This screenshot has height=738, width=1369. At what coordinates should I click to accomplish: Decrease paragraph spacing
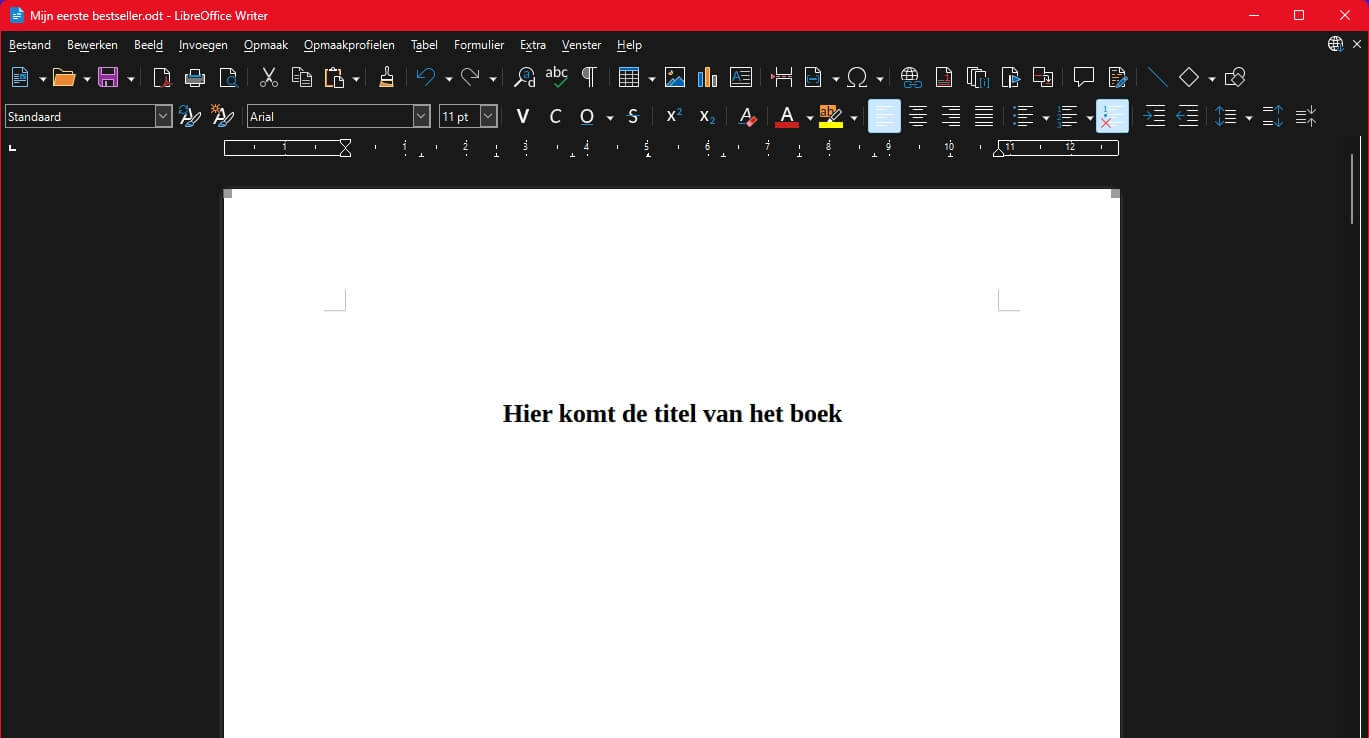[x=1305, y=117]
